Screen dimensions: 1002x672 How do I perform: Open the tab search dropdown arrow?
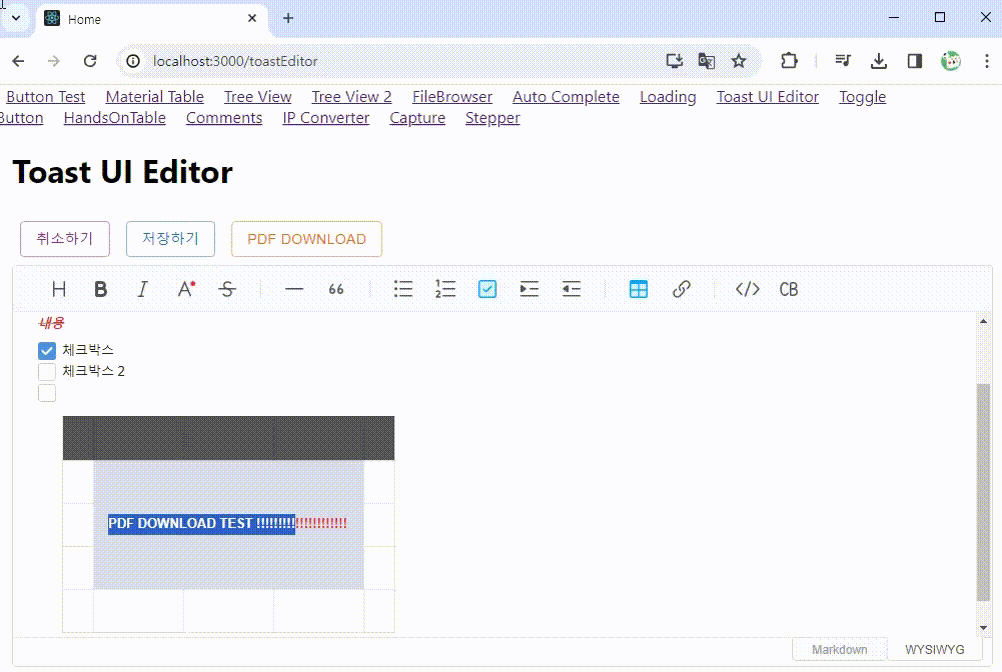click(x=16, y=19)
